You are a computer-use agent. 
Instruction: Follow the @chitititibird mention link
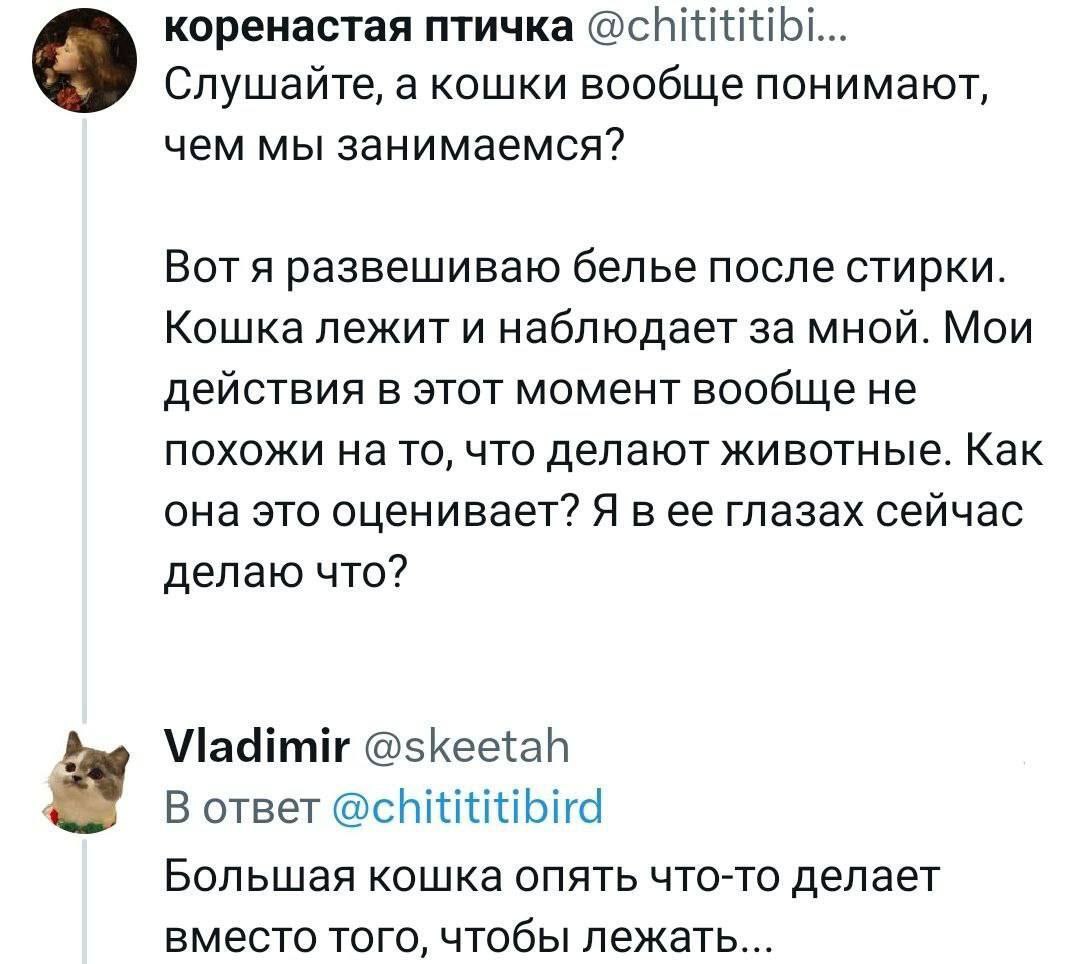466,806
